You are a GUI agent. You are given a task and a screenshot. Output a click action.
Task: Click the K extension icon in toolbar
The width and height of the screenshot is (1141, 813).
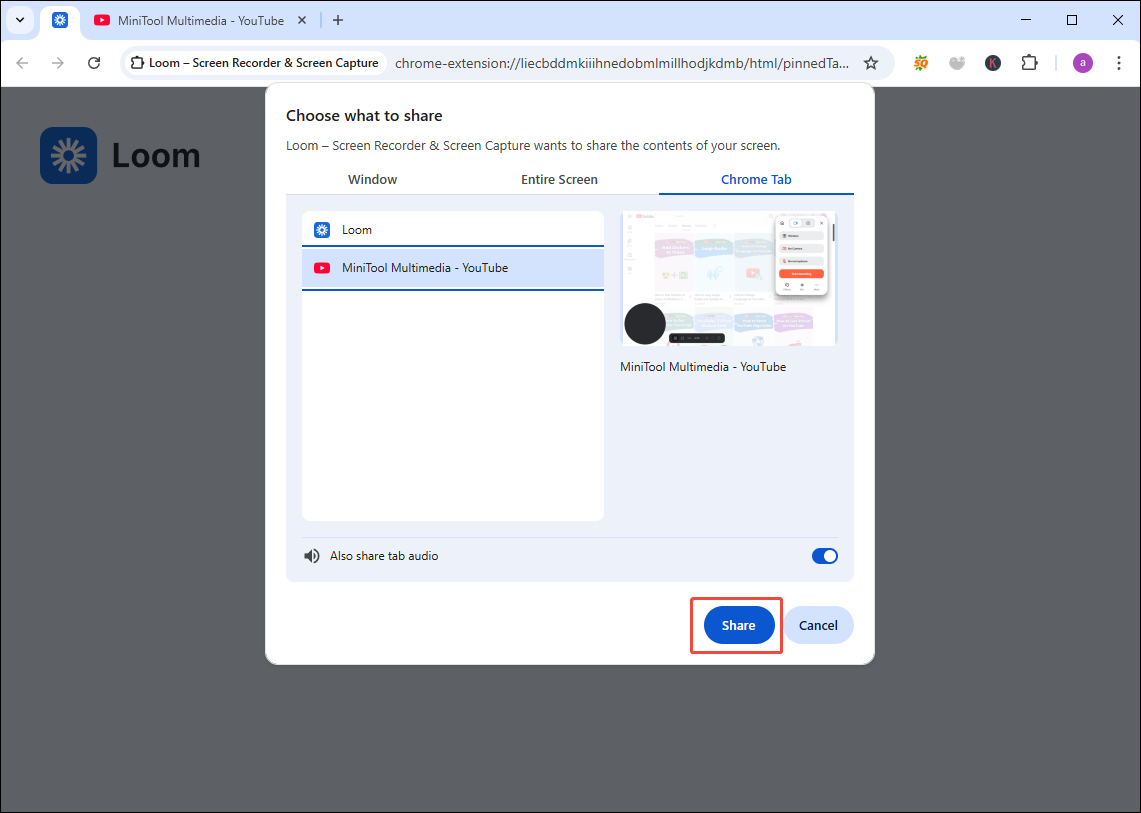992,62
